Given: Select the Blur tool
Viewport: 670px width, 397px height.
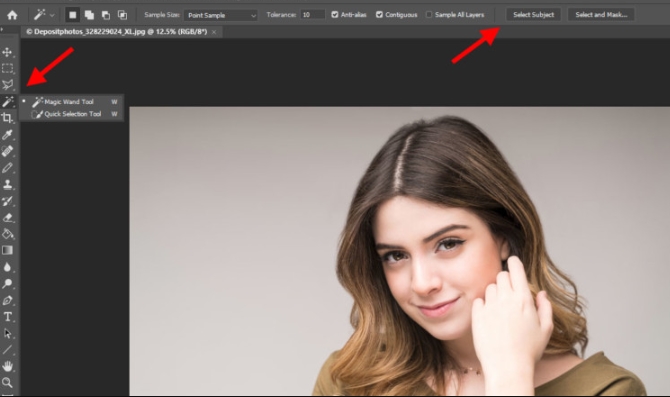Looking at the screenshot, I should click(7, 267).
